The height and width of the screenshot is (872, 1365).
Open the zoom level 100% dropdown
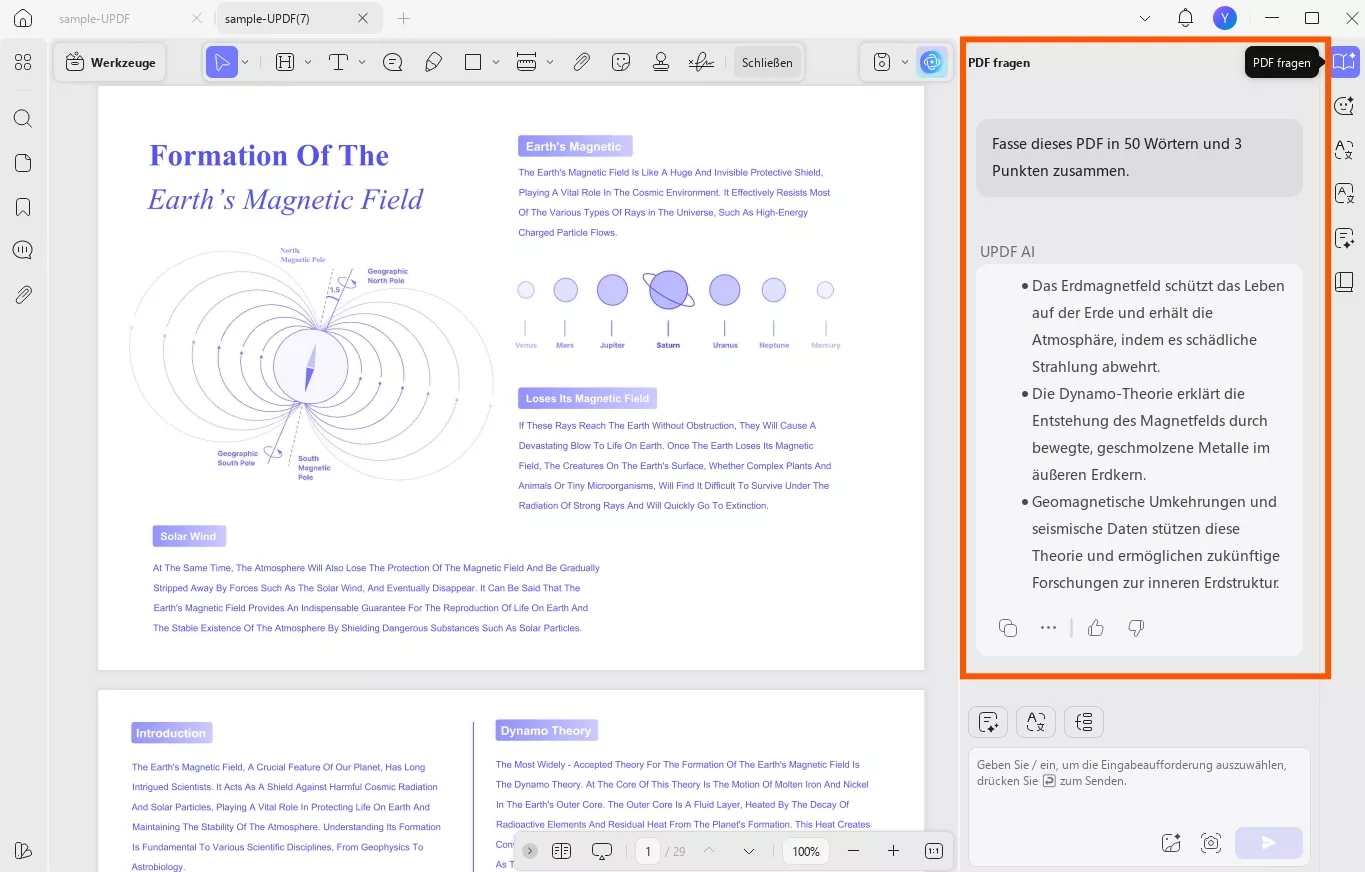pyautogui.click(x=806, y=851)
